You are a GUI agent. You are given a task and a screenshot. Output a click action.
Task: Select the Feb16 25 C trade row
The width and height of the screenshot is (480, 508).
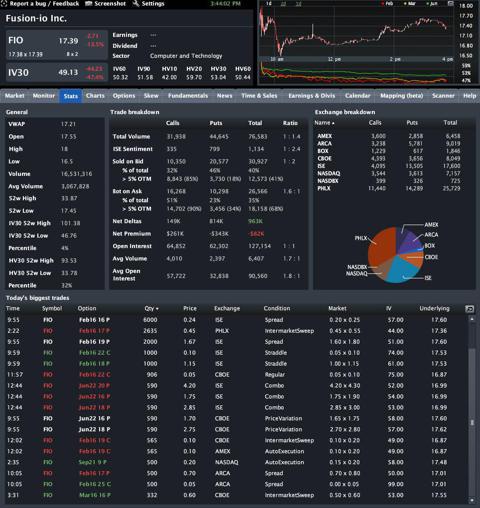pyautogui.click(x=237, y=484)
